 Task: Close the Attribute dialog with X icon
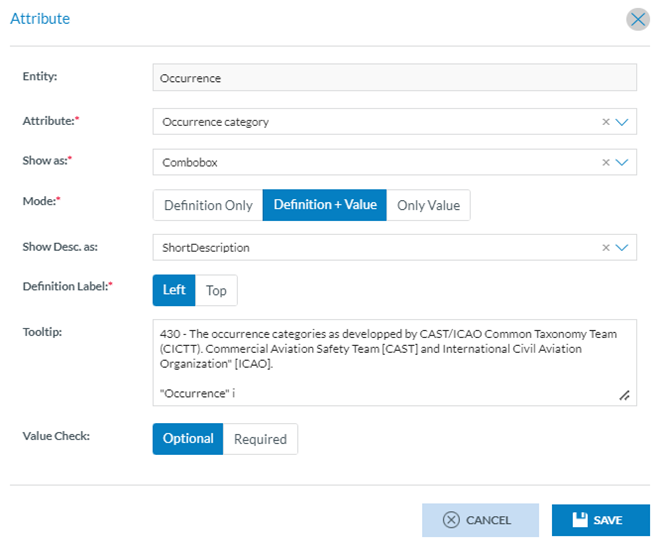(637, 19)
